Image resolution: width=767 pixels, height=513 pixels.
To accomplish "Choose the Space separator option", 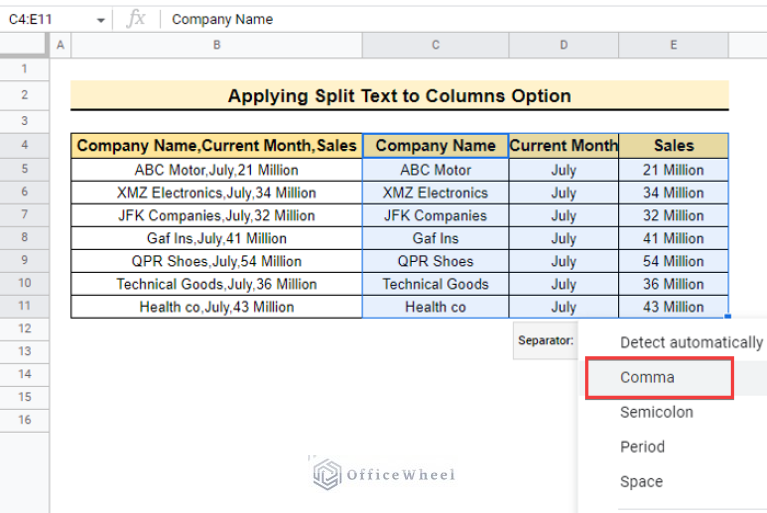I will [x=641, y=481].
